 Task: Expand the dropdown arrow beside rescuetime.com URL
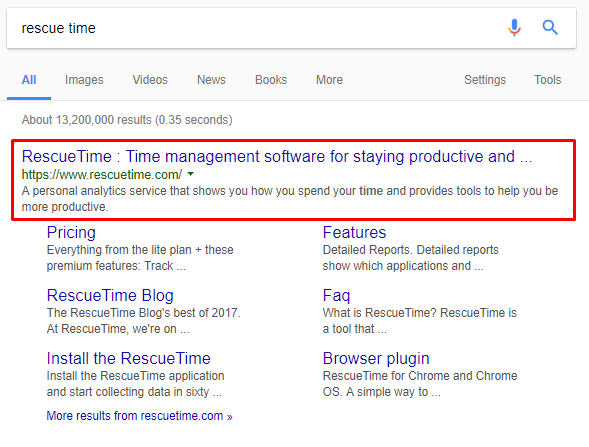click(x=191, y=174)
